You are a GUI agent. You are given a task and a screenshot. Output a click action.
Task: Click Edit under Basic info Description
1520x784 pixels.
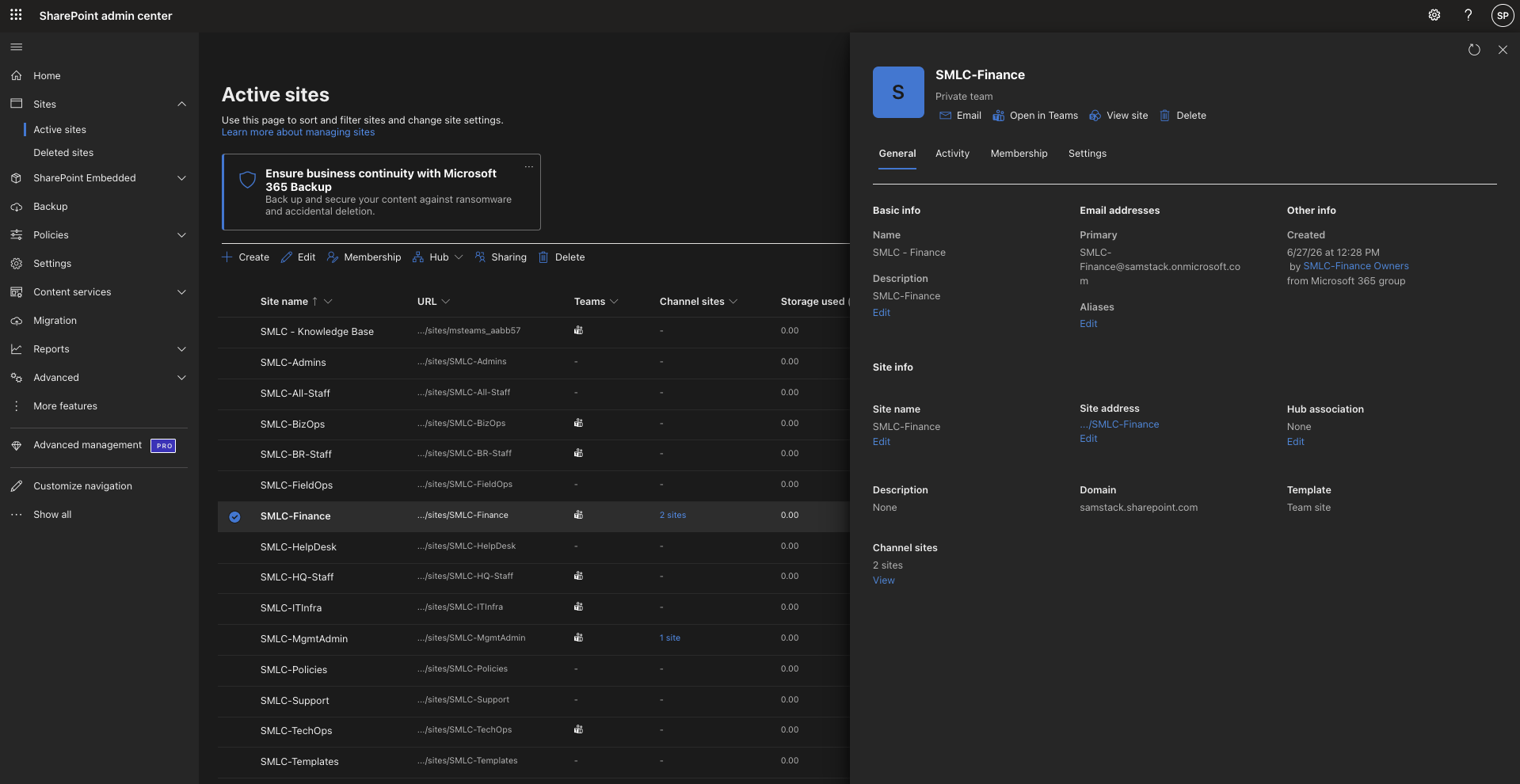881,313
